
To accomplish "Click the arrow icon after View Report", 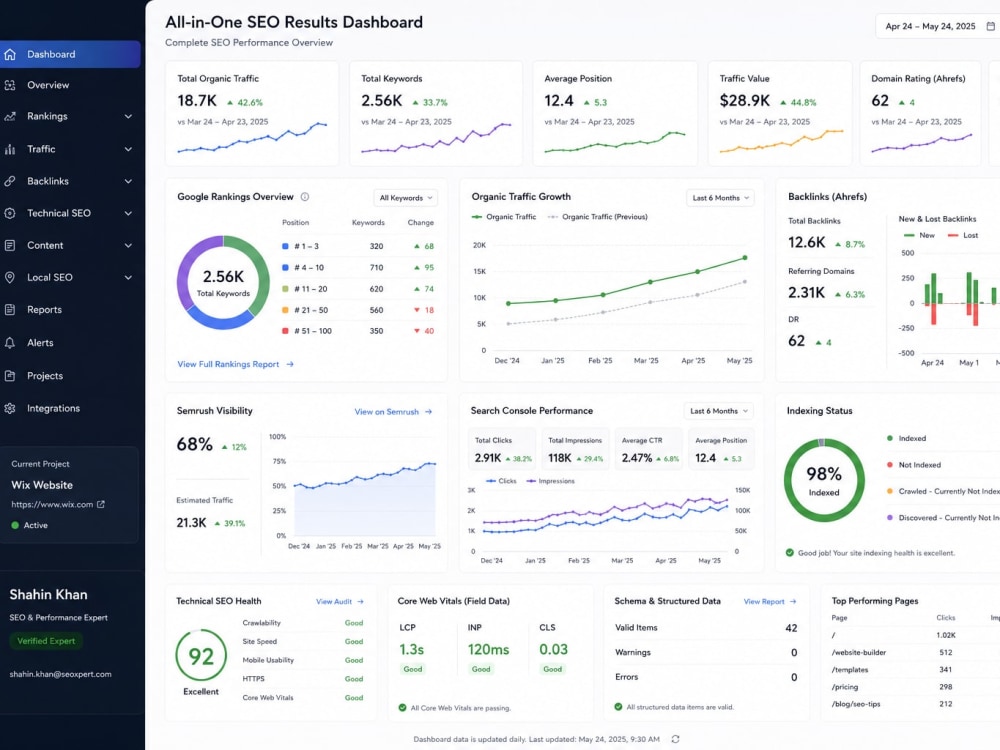I will coord(793,601).
